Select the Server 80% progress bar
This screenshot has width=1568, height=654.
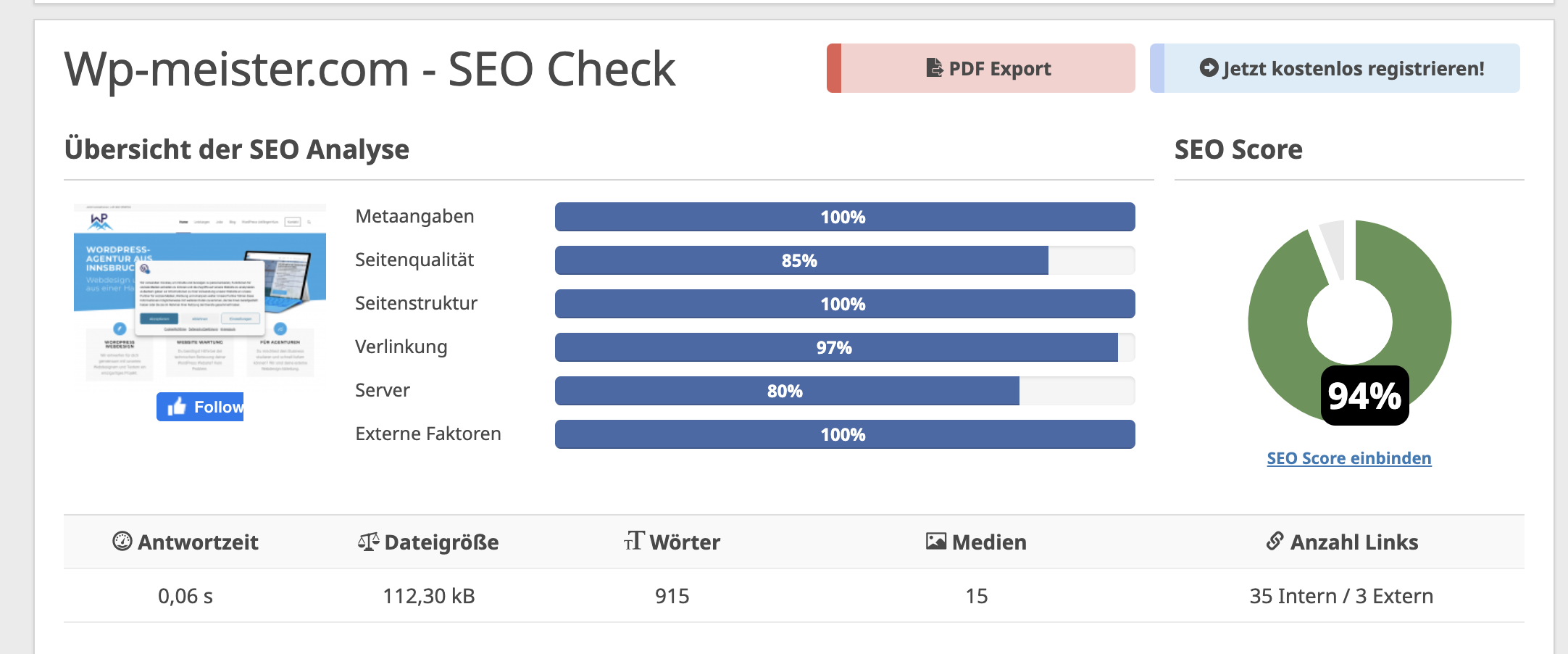pyautogui.click(x=786, y=391)
